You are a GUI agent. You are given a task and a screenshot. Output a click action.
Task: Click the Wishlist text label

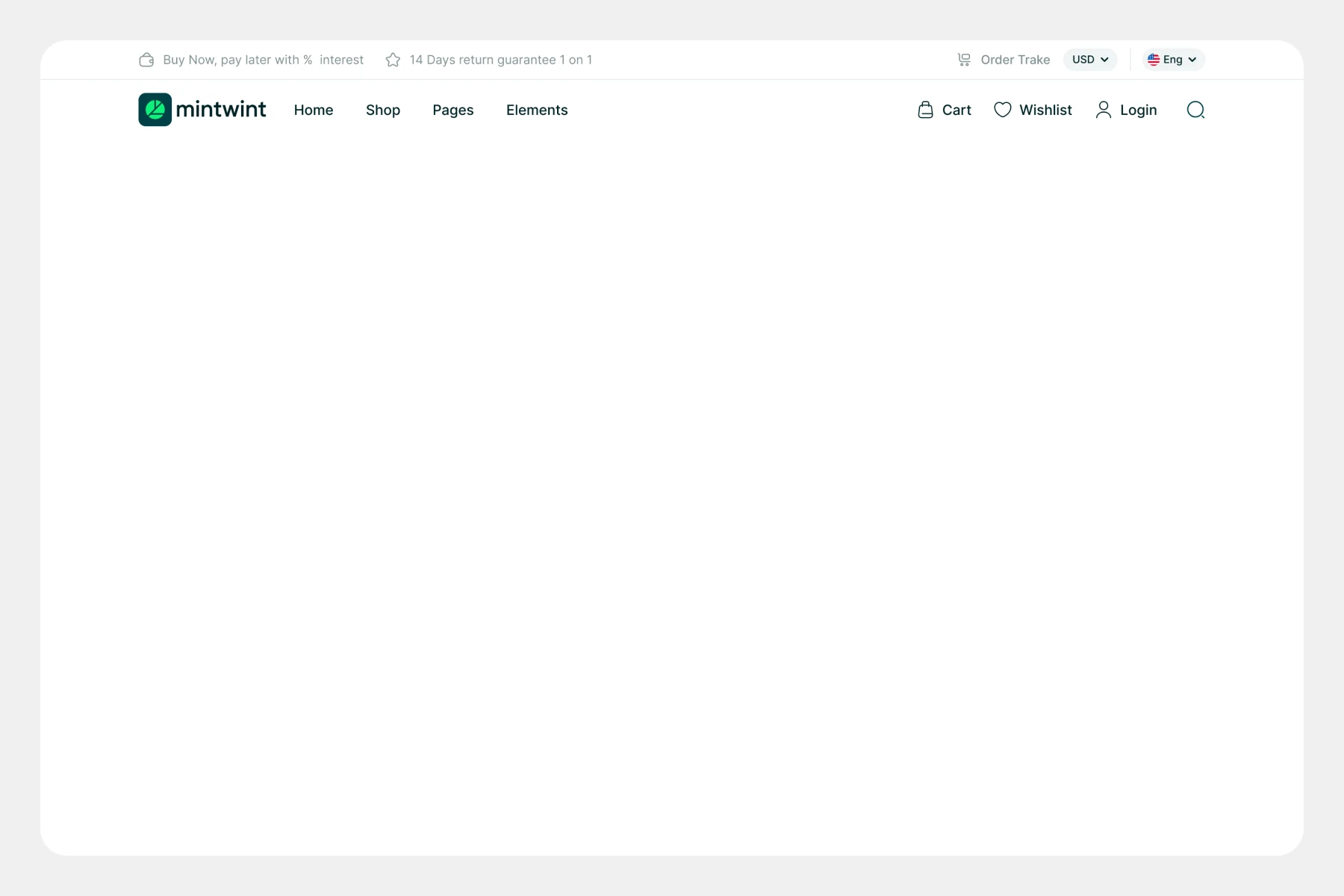(1045, 110)
